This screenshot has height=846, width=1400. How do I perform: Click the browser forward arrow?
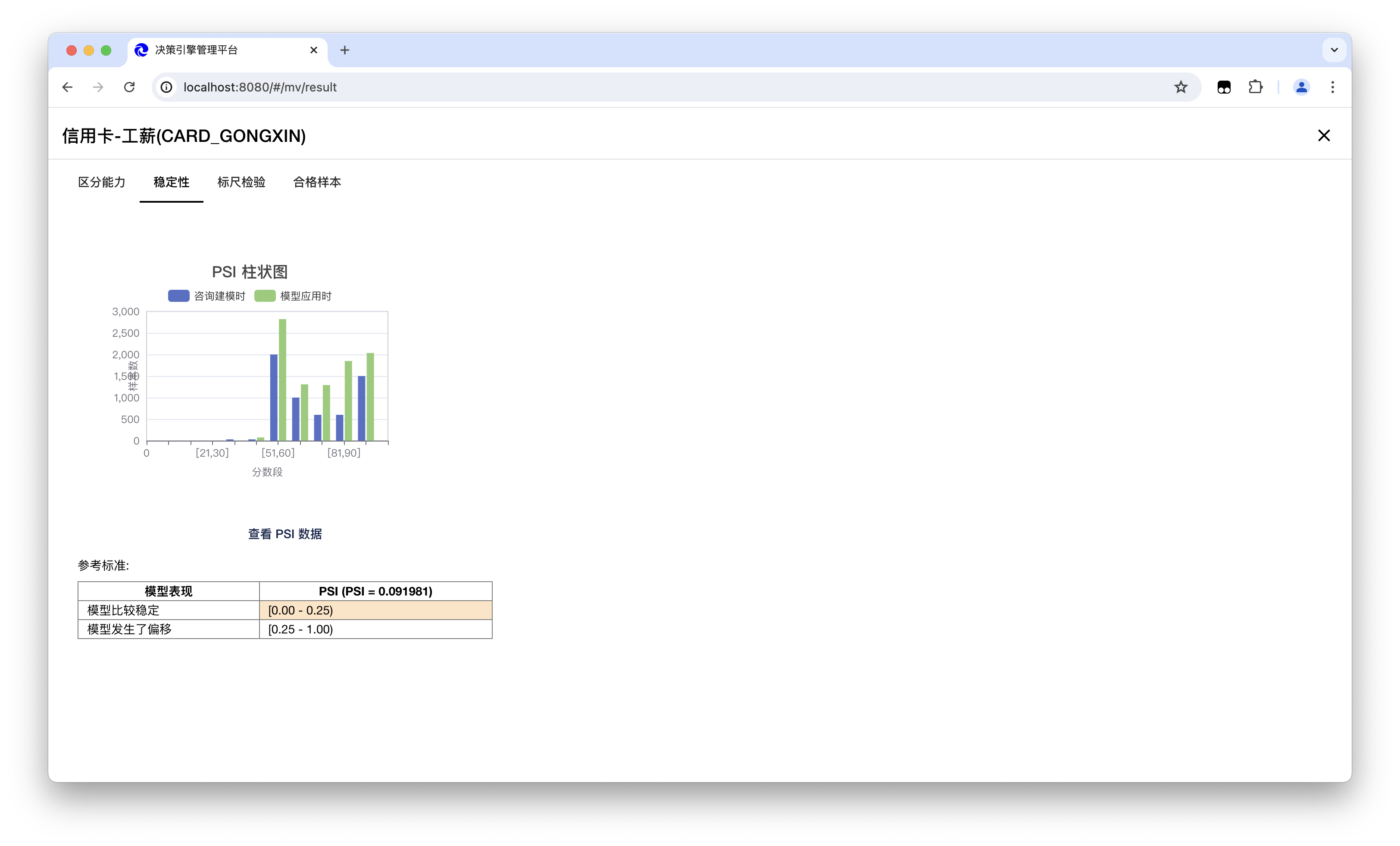pos(98,87)
